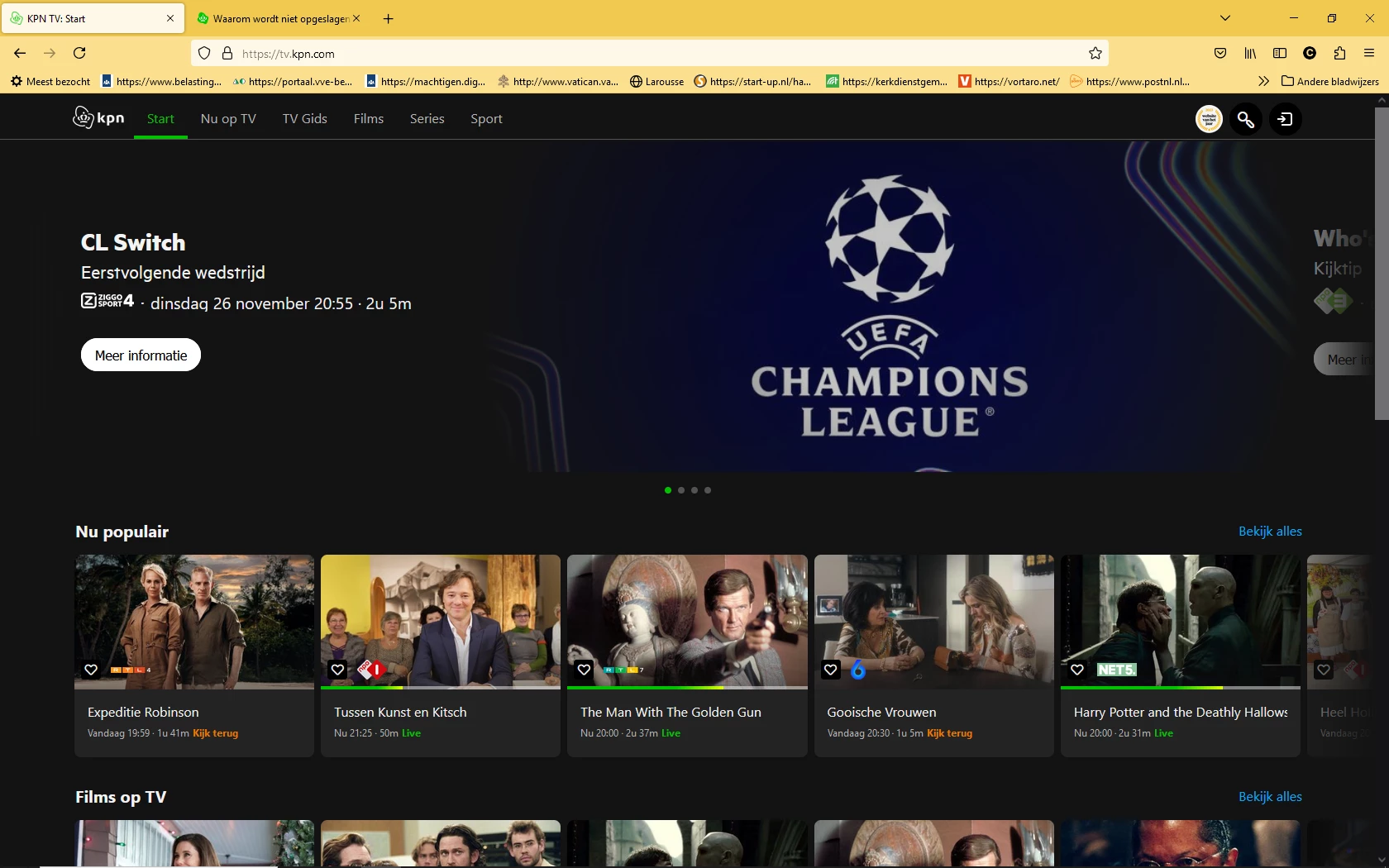Favorite Tussen Kunst en Kitsch heart

click(x=337, y=670)
